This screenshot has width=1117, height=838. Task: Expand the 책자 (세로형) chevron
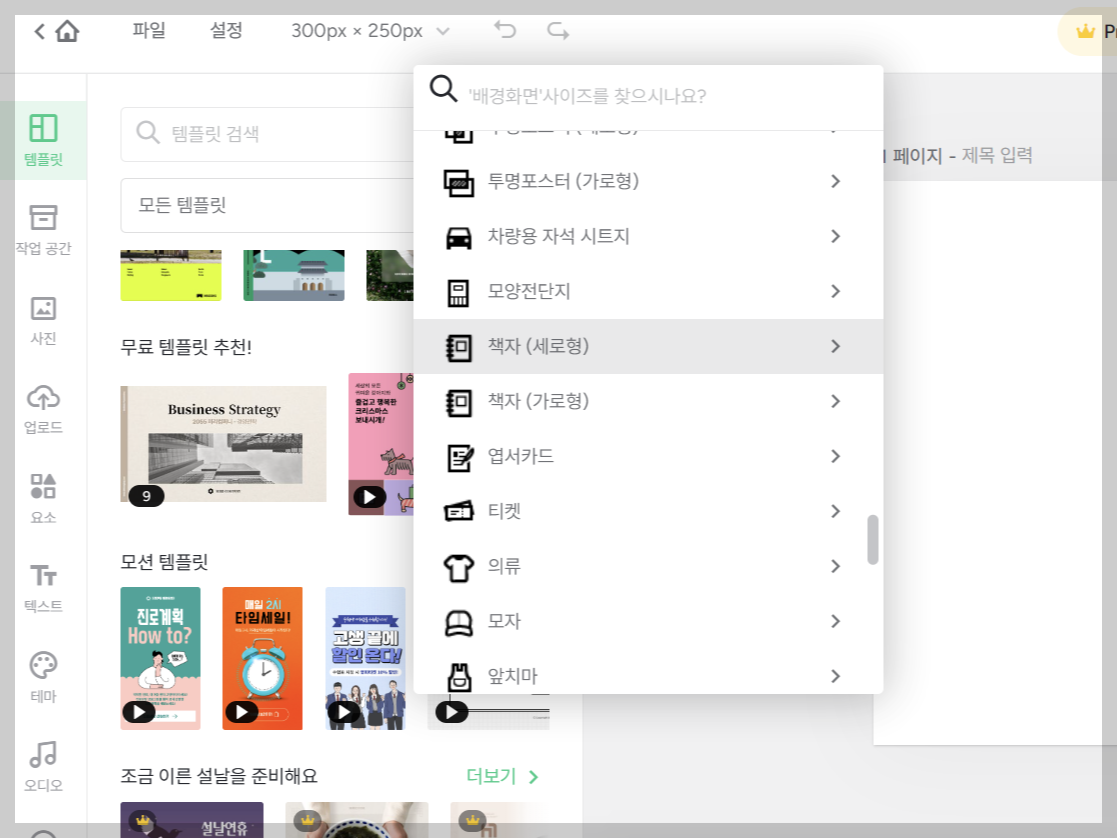(836, 346)
